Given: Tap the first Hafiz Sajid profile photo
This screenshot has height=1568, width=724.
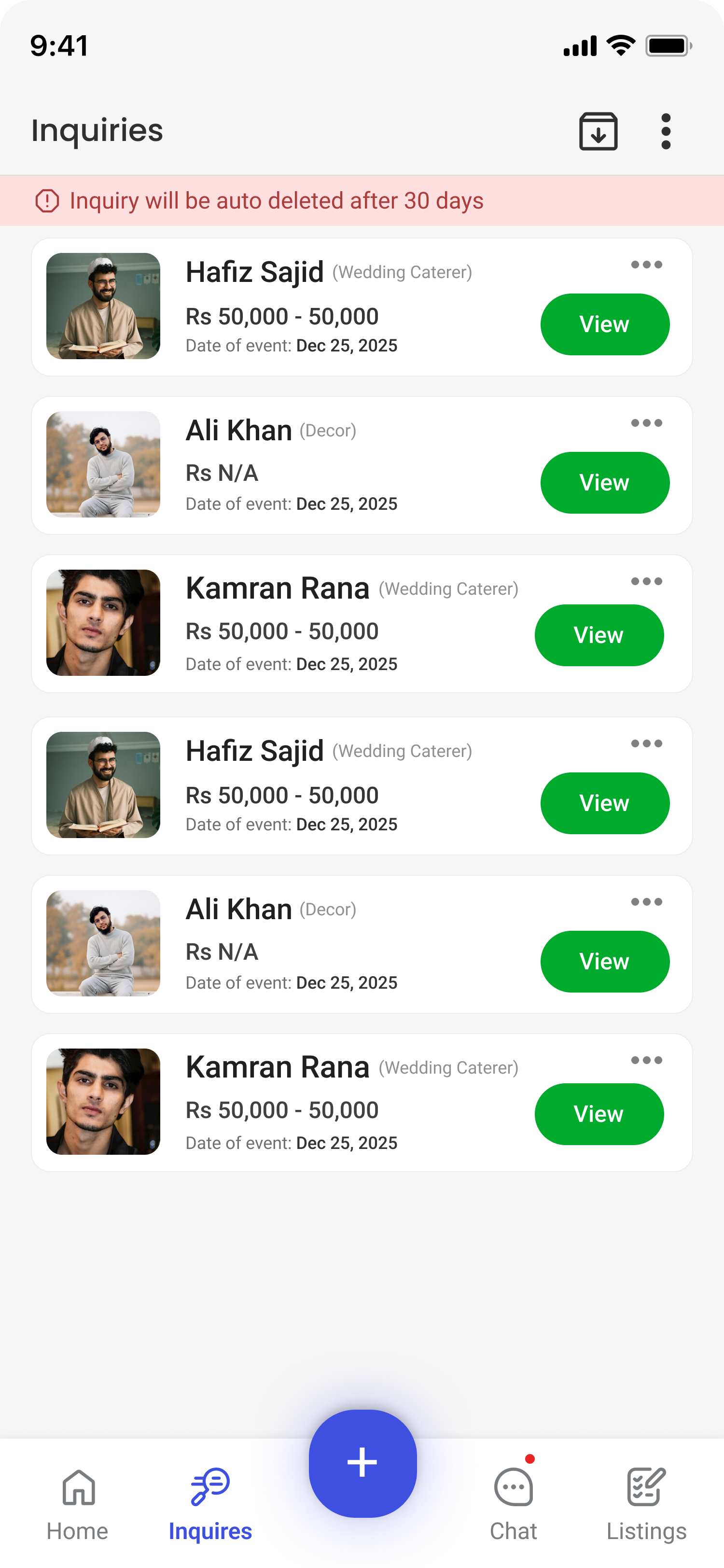Looking at the screenshot, I should pyautogui.click(x=103, y=306).
